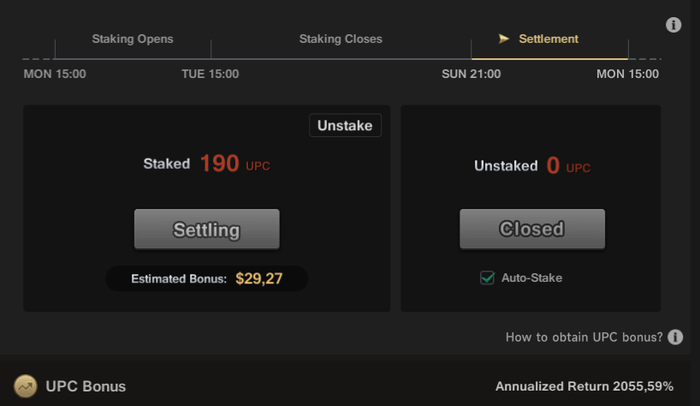Select the Staking Opens phase label
Viewport: 700px width, 406px height.
click(133, 39)
